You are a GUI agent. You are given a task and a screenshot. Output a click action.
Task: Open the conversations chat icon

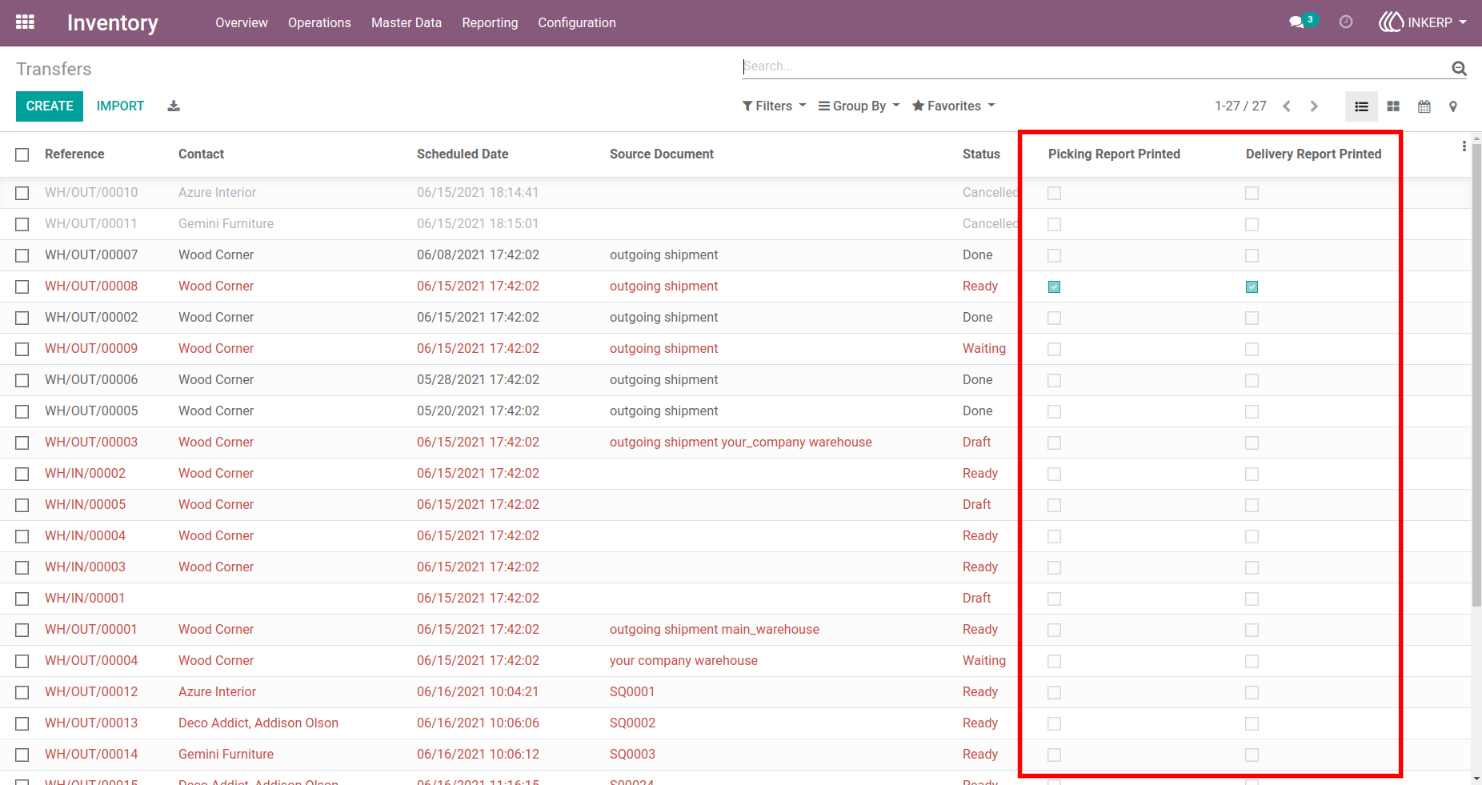[x=1297, y=22]
